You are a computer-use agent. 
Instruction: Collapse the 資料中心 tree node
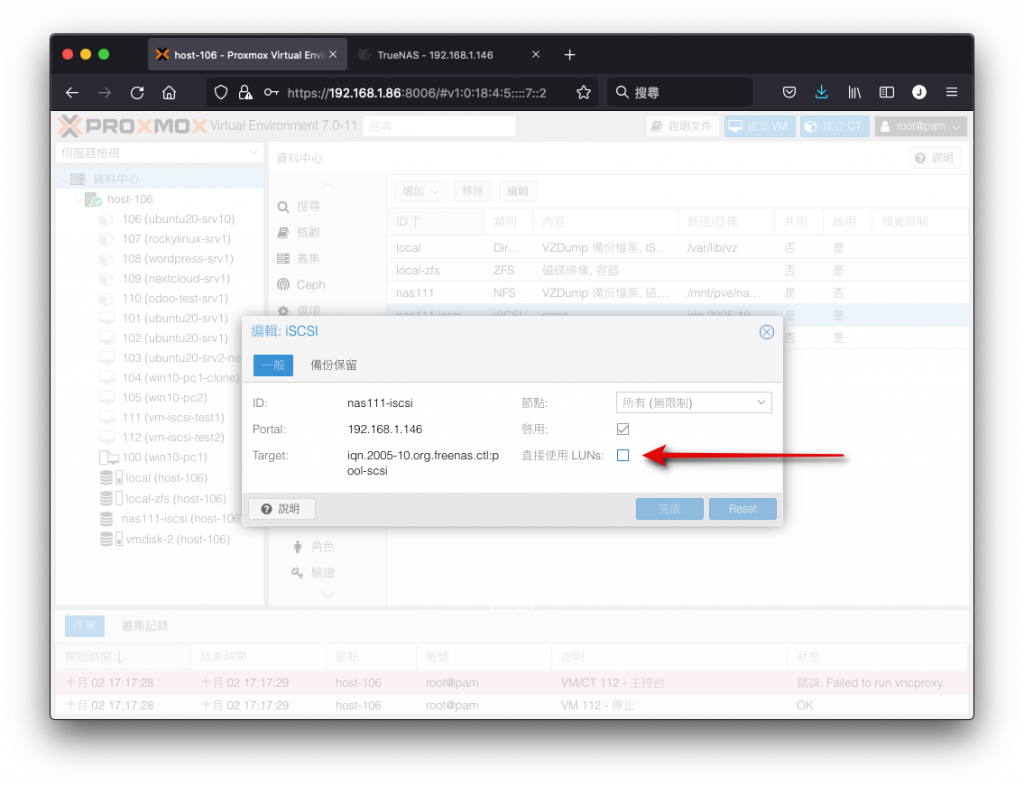click(x=65, y=179)
